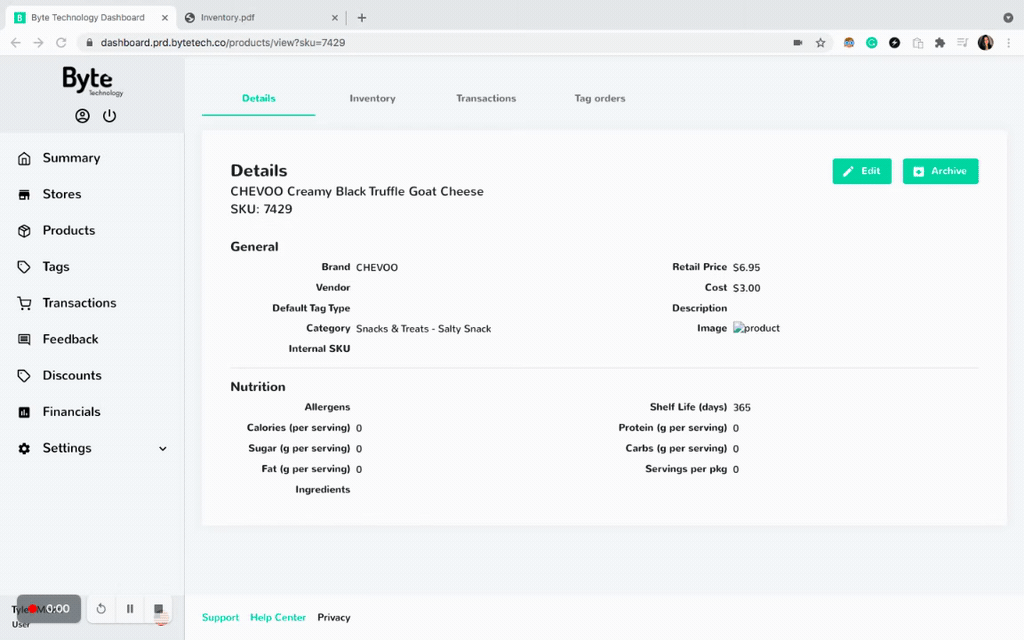The image size is (1024, 640).
Task: Open Discounts in the sidebar
Action: pyautogui.click(x=72, y=376)
